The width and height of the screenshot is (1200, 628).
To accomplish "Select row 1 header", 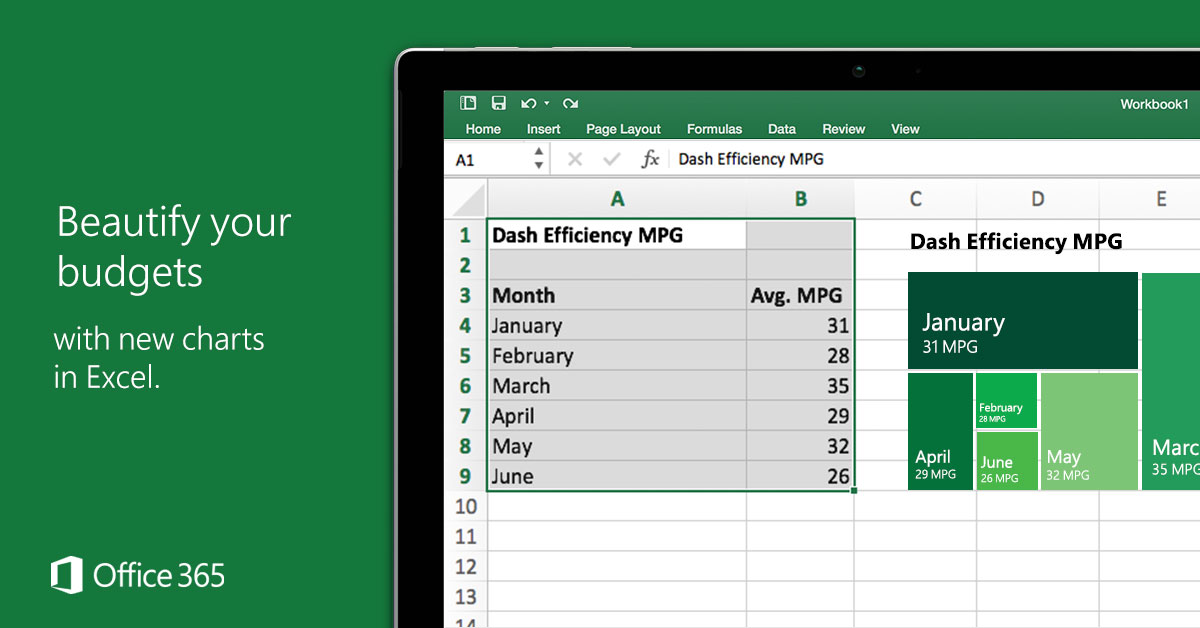I will click(466, 235).
